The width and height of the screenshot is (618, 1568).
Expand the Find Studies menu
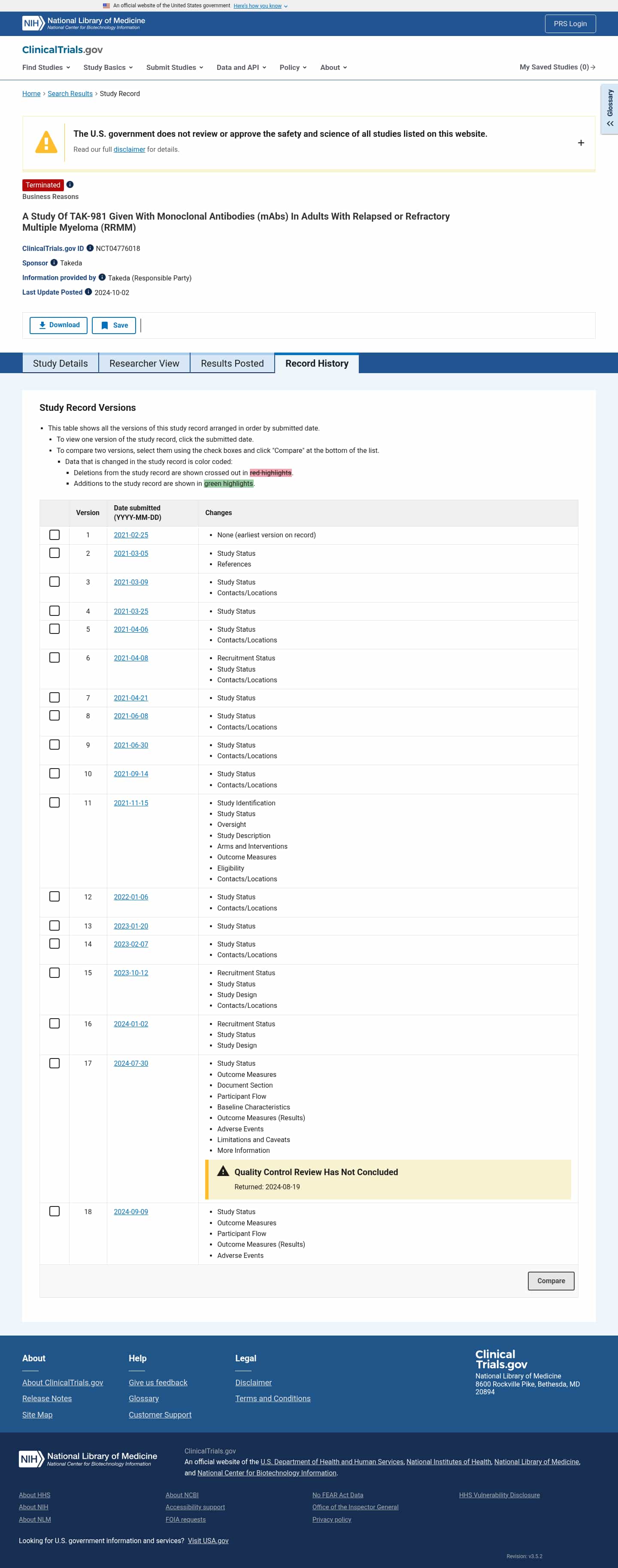(x=46, y=68)
